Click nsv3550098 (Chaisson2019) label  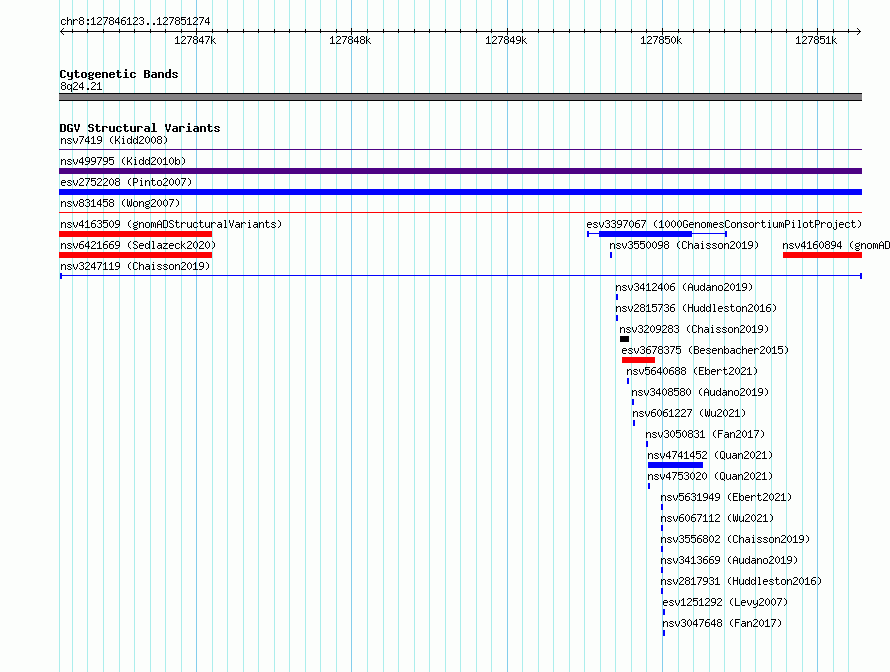(x=684, y=245)
